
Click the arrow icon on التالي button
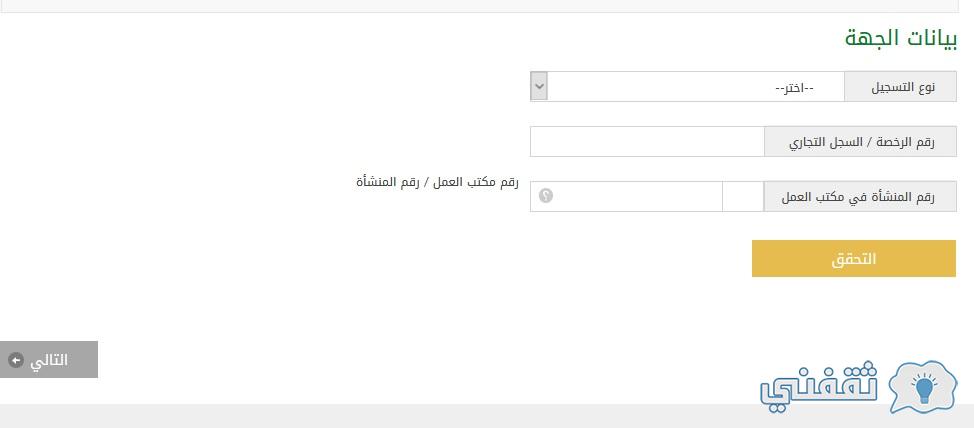pyautogui.click(x=16, y=360)
